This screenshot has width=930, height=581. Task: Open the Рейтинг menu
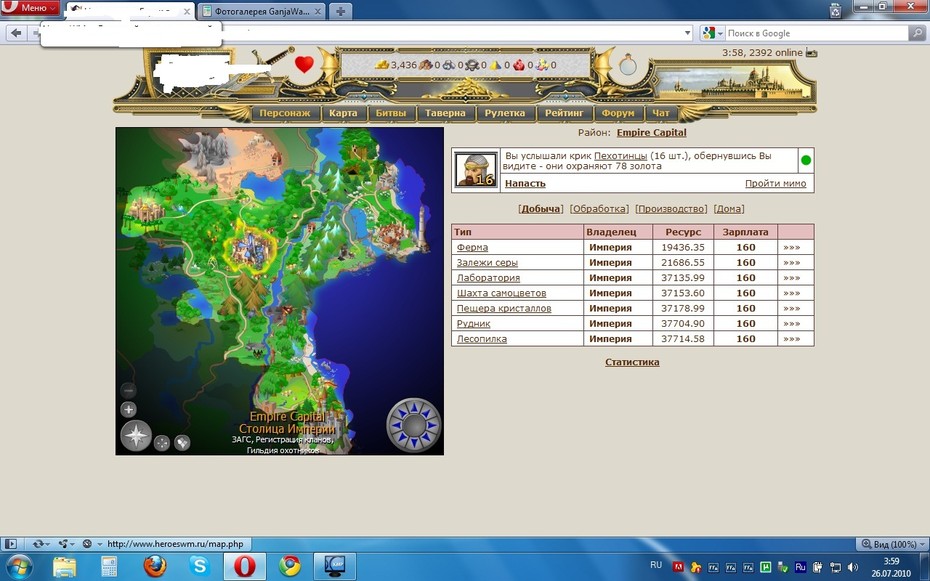click(x=564, y=113)
